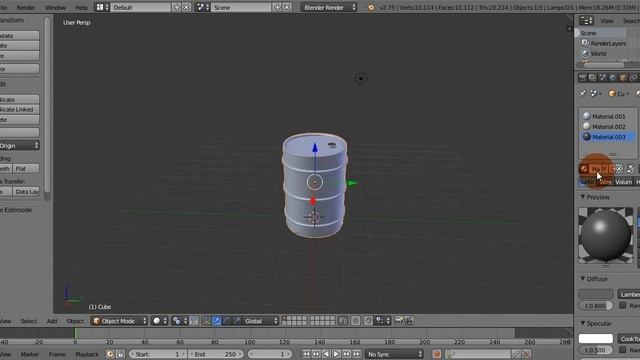640x360 pixels.
Task: Click the white specular color swatch
Action: pyautogui.click(x=596, y=338)
